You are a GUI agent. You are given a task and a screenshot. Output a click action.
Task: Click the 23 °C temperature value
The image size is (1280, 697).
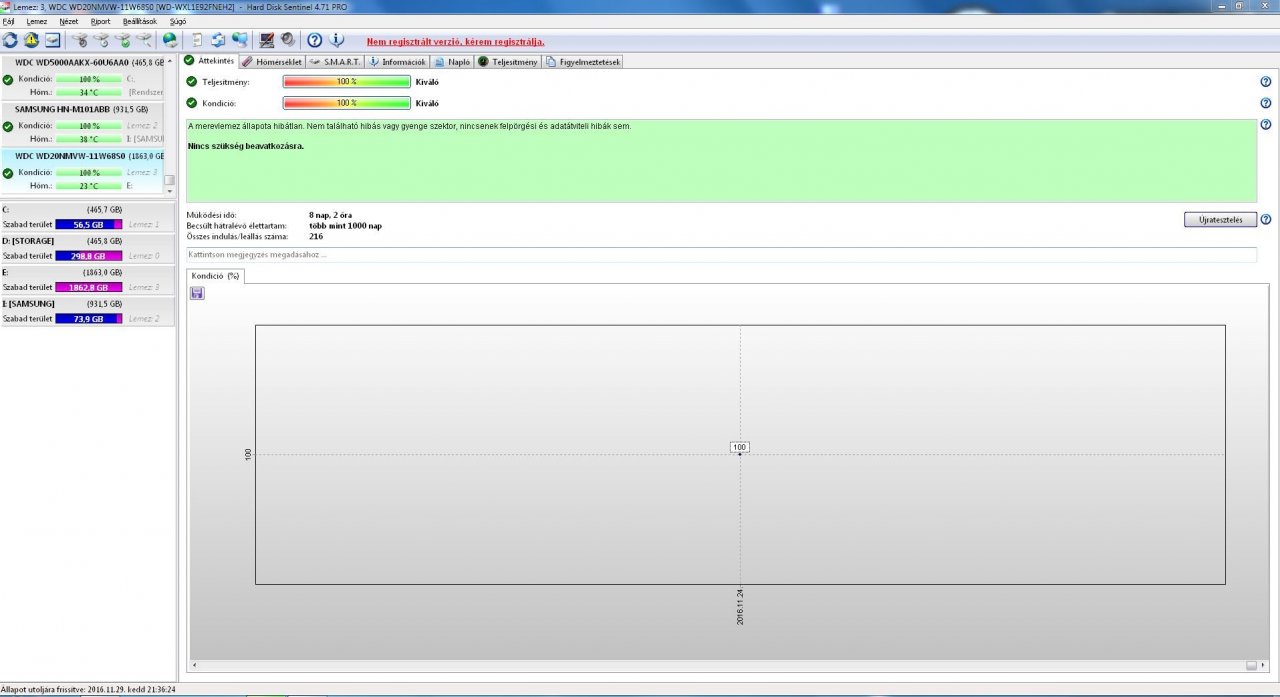89,185
